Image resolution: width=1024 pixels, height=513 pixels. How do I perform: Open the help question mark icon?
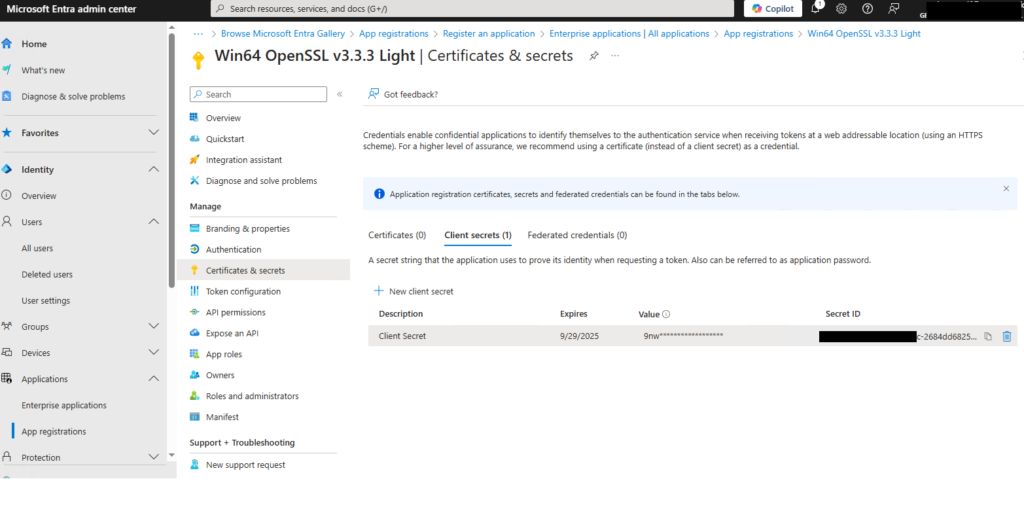click(x=867, y=8)
